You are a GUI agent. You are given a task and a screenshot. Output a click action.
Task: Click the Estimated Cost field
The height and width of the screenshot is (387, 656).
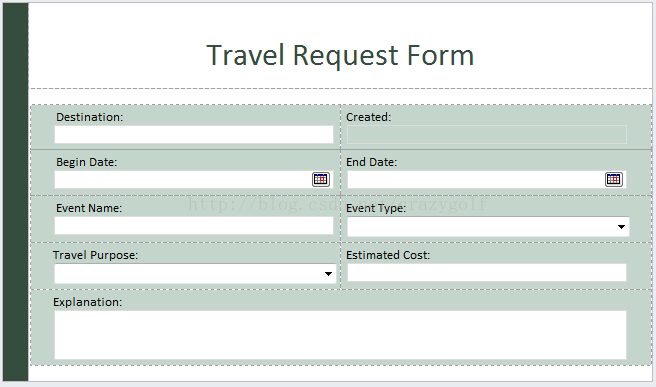tap(487, 272)
